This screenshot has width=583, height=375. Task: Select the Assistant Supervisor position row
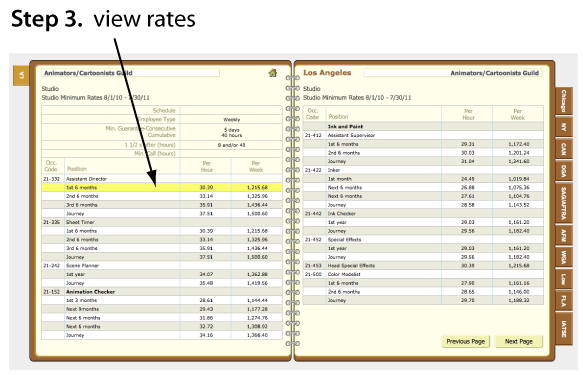[x=423, y=135]
